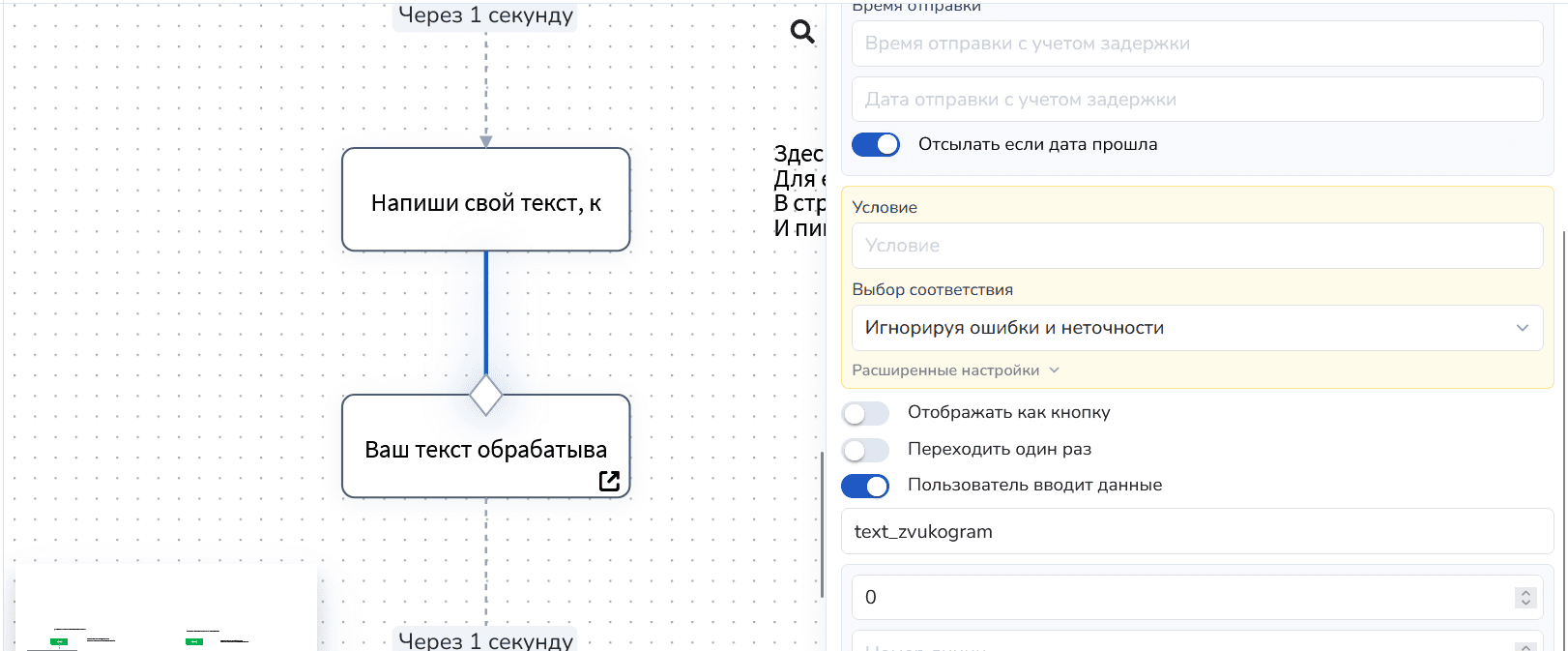Screen dimensions: 1568x651
Task: Click the top "Через 1 секунду" delay label
Action: point(485,15)
